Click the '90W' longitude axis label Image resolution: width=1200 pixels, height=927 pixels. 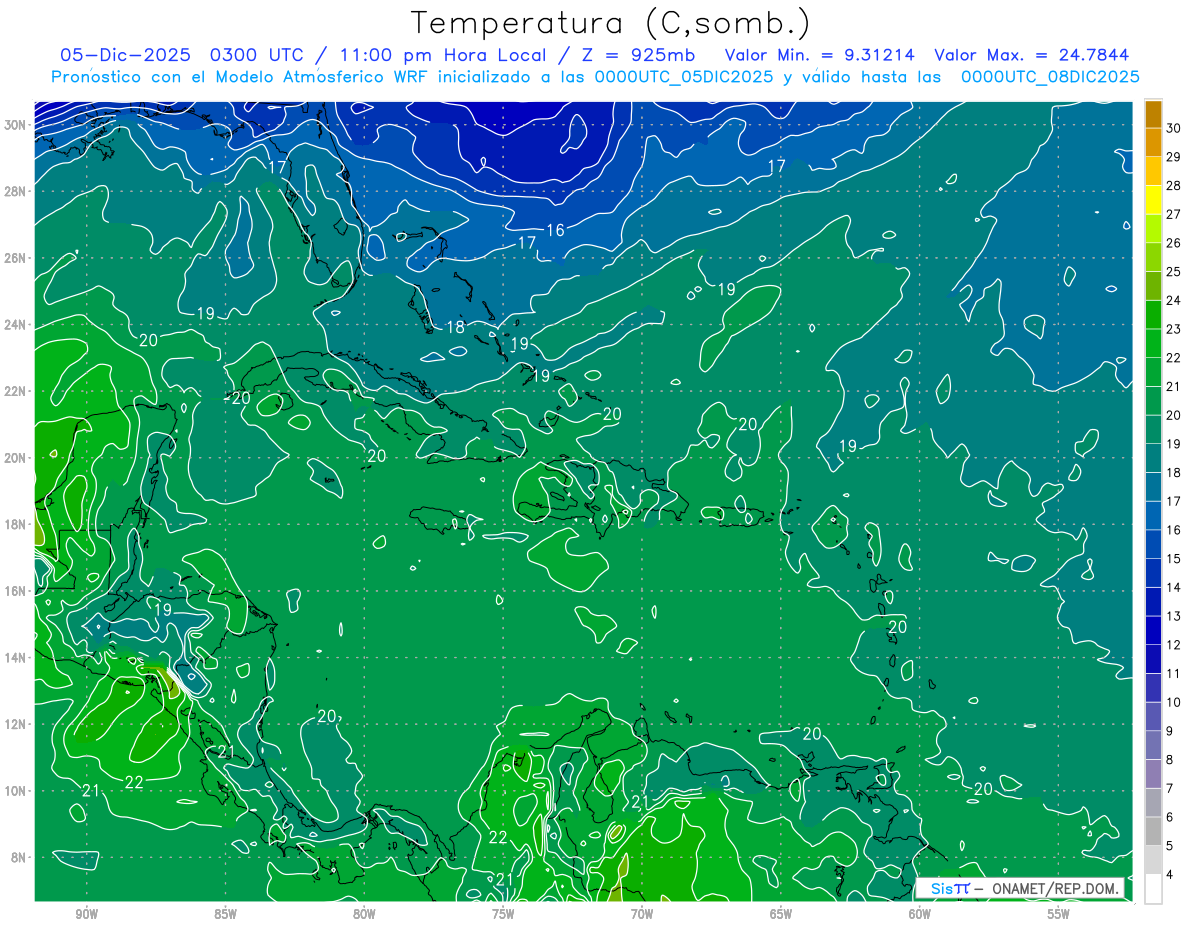click(x=86, y=913)
